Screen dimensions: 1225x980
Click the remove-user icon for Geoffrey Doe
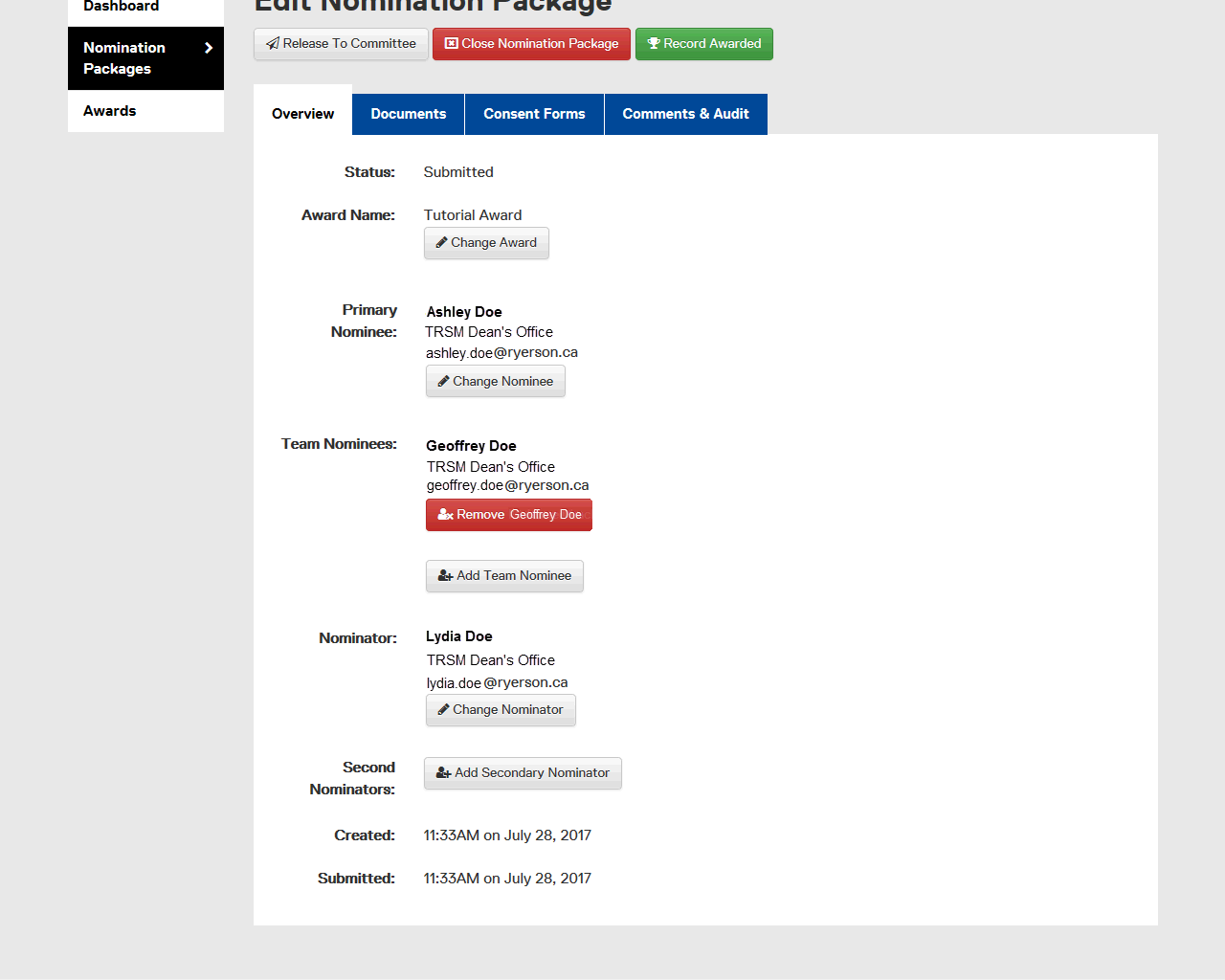coord(445,515)
